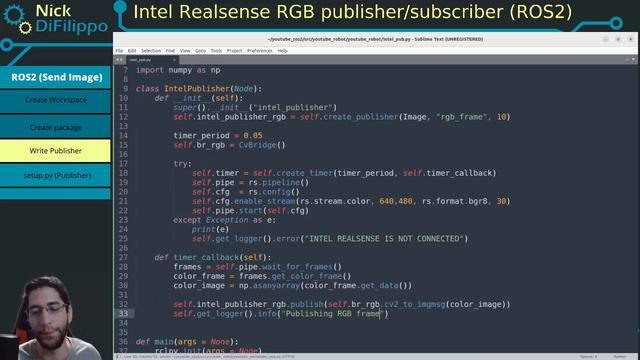Click line number 17 in the gutter

tap(123, 164)
